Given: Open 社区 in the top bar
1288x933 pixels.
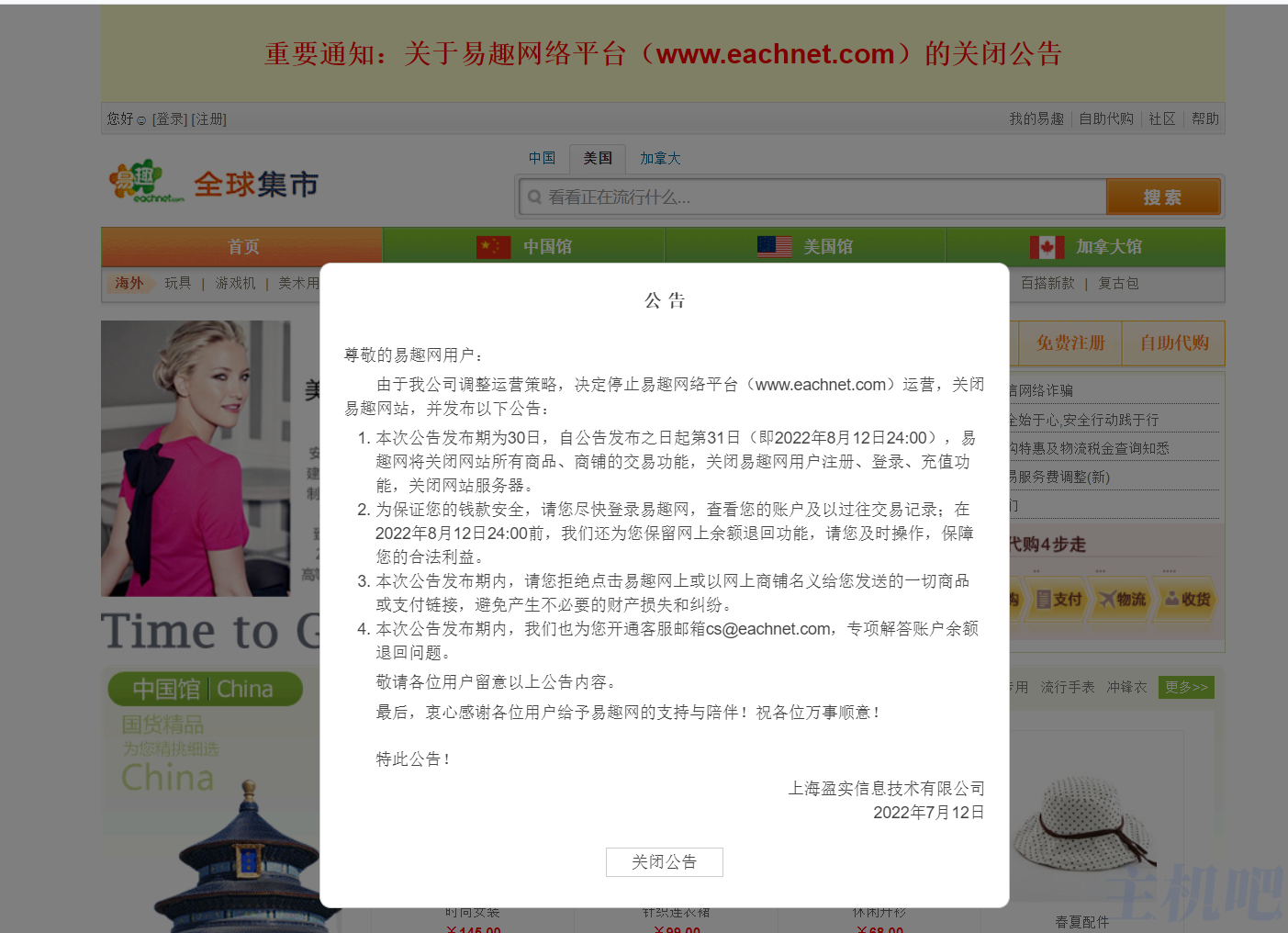Looking at the screenshot, I should (1162, 118).
